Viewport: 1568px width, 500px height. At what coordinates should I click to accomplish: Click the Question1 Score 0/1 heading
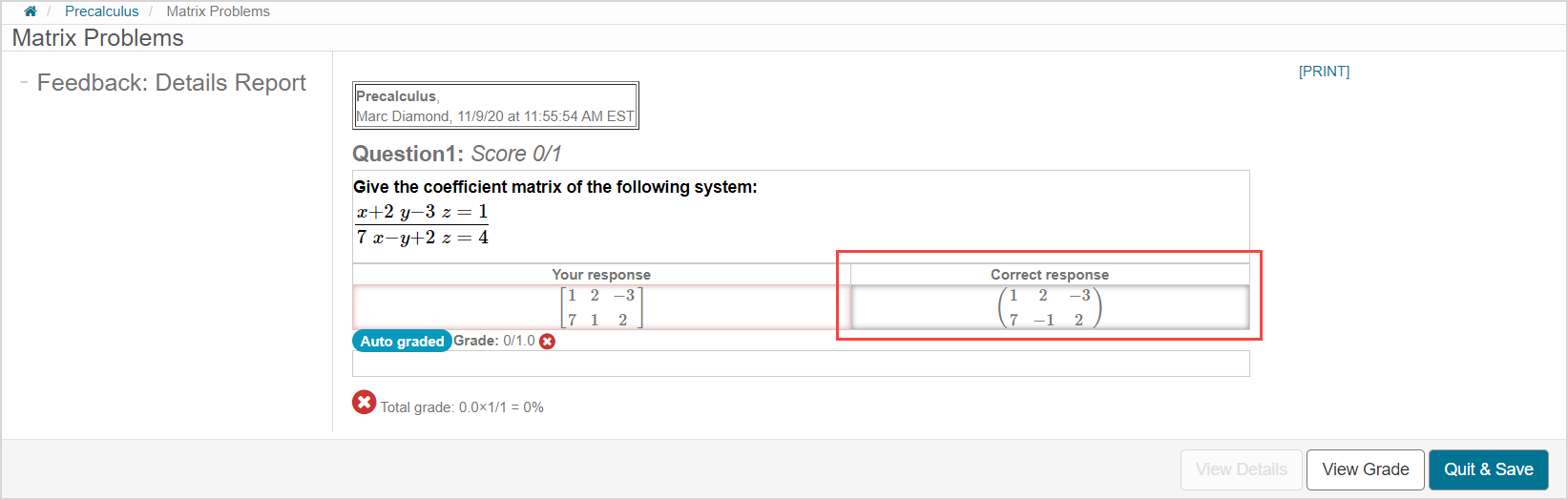457,154
